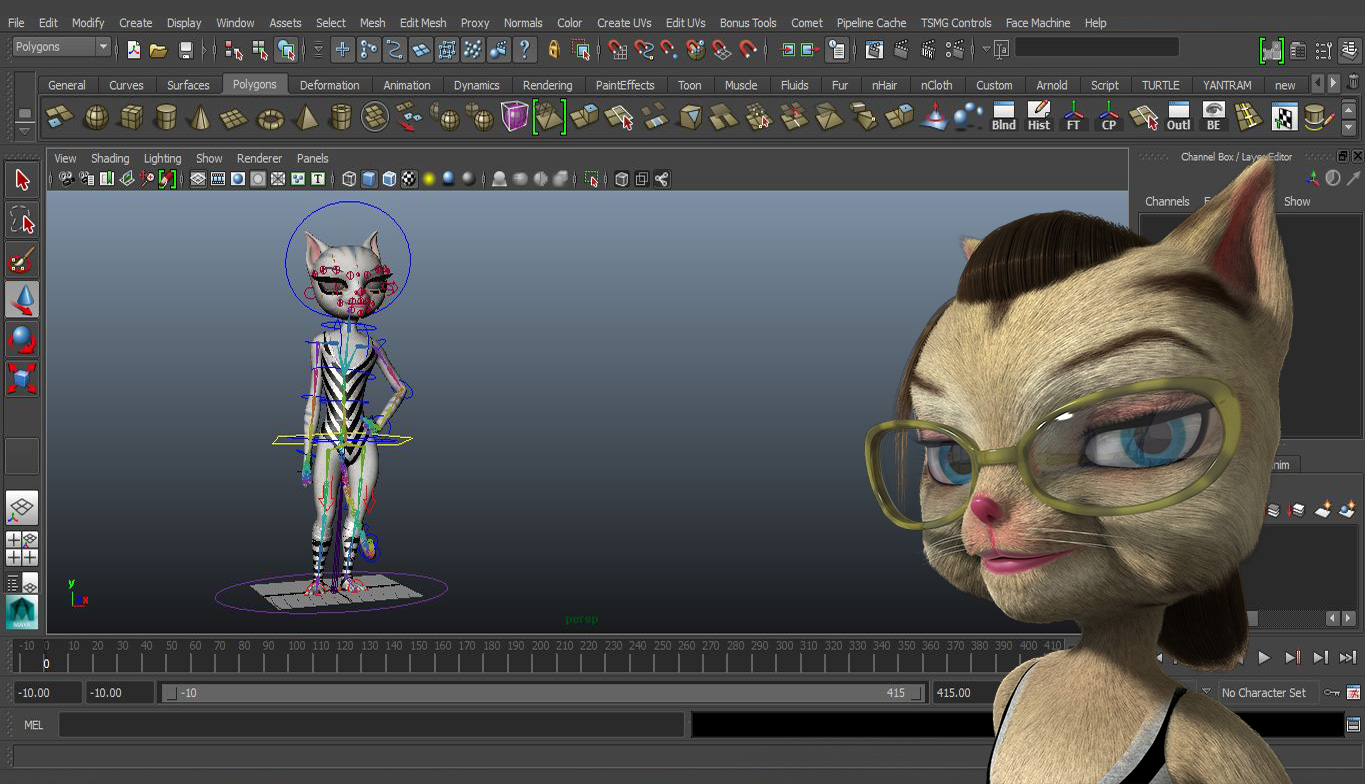Click the FT shelf button
This screenshot has width=1365, height=784.
(1074, 117)
